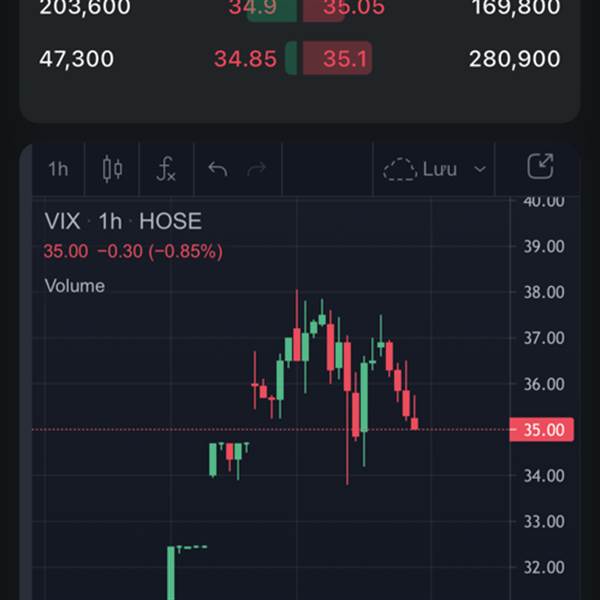Click the Volume indicator label
The height and width of the screenshot is (600, 600).
[75, 286]
